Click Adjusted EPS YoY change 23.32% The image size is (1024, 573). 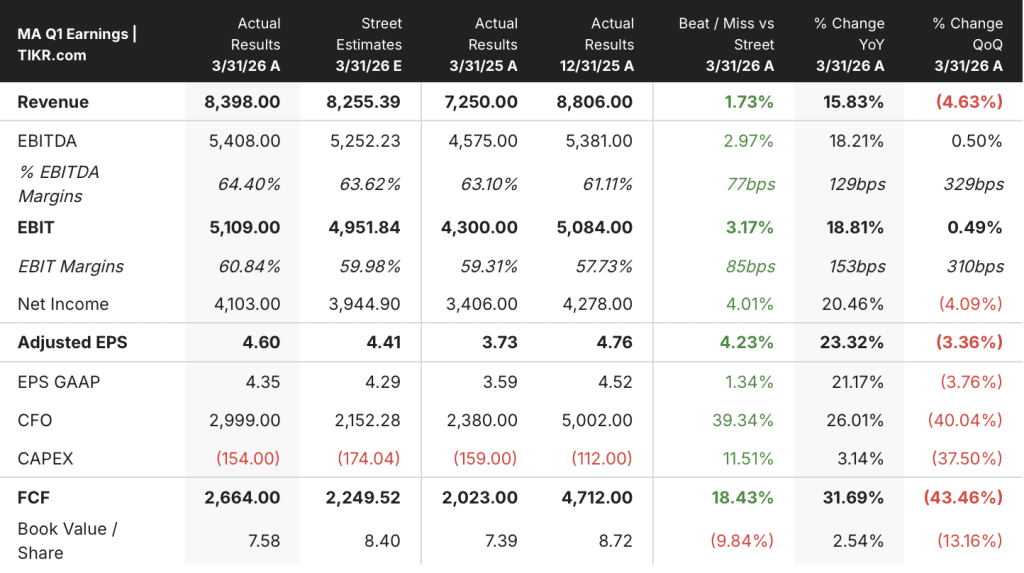point(852,342)
